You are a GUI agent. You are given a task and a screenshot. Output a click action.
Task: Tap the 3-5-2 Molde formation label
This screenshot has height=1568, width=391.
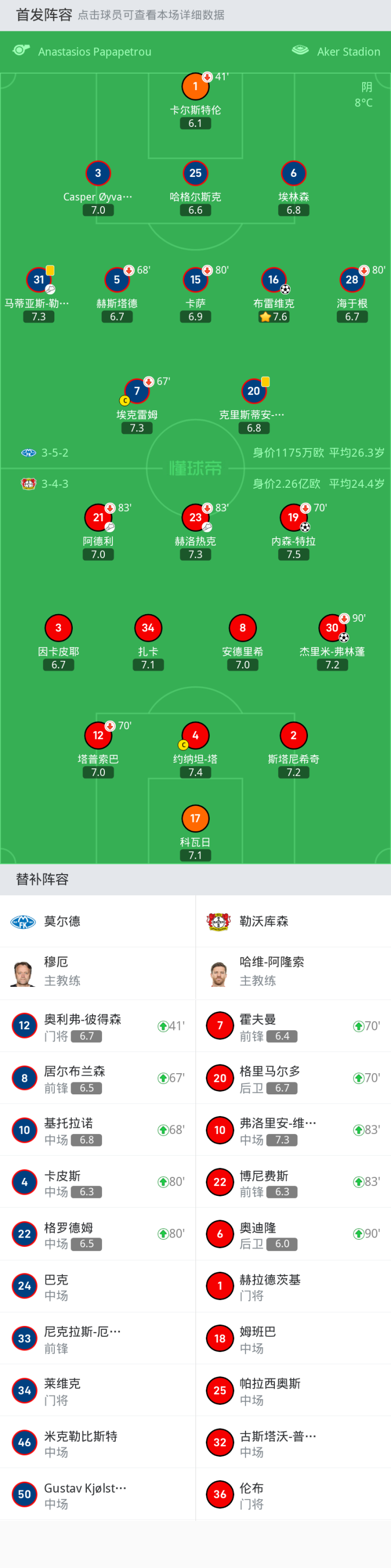click(54, 453)
